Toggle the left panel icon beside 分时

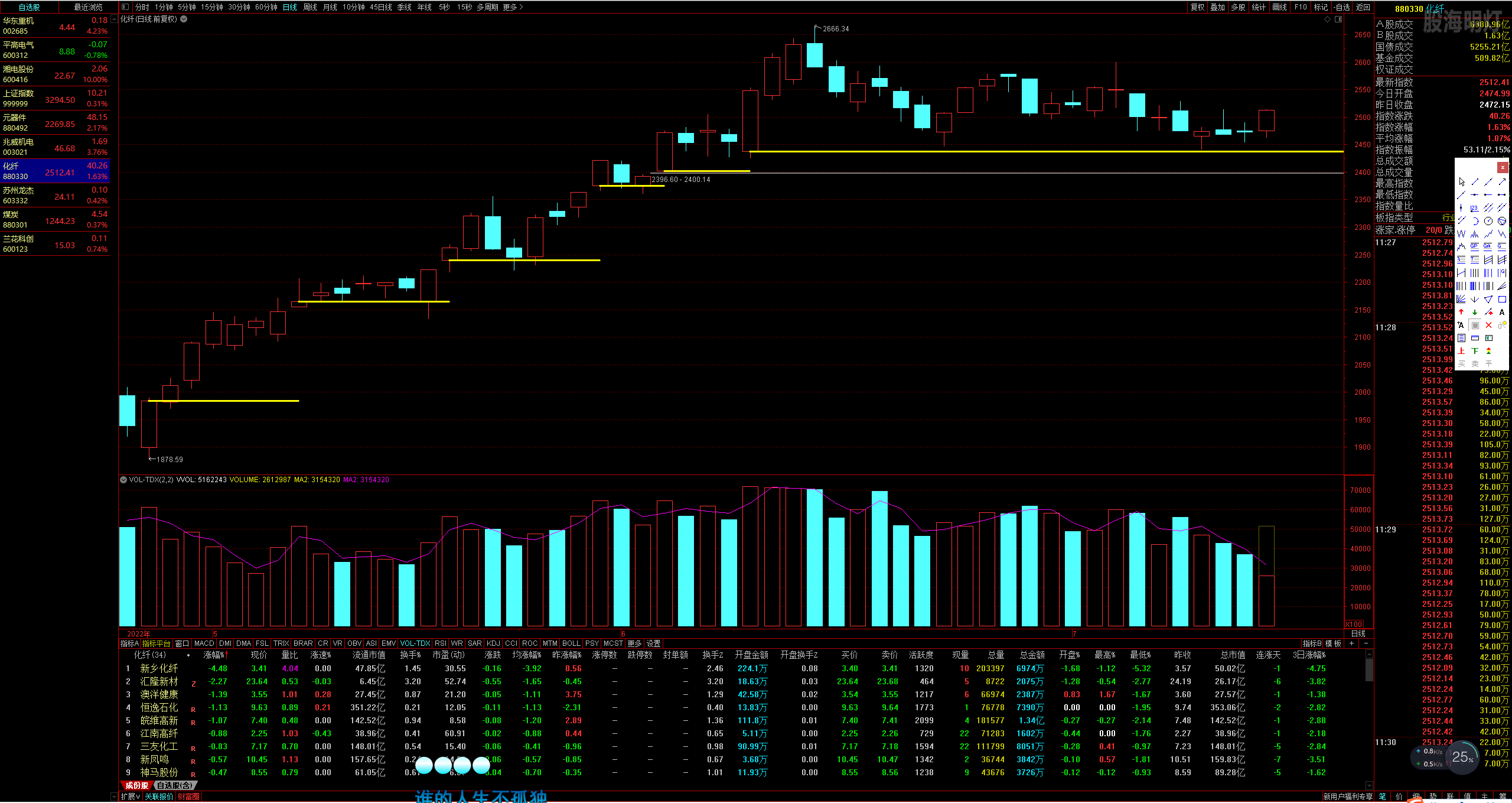(x=125, y=7)
